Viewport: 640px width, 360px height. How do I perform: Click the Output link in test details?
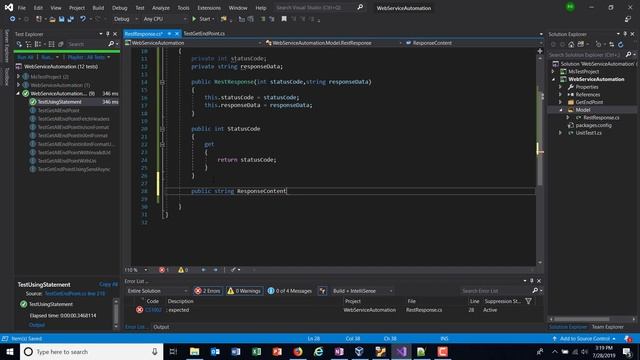(37, 325)
